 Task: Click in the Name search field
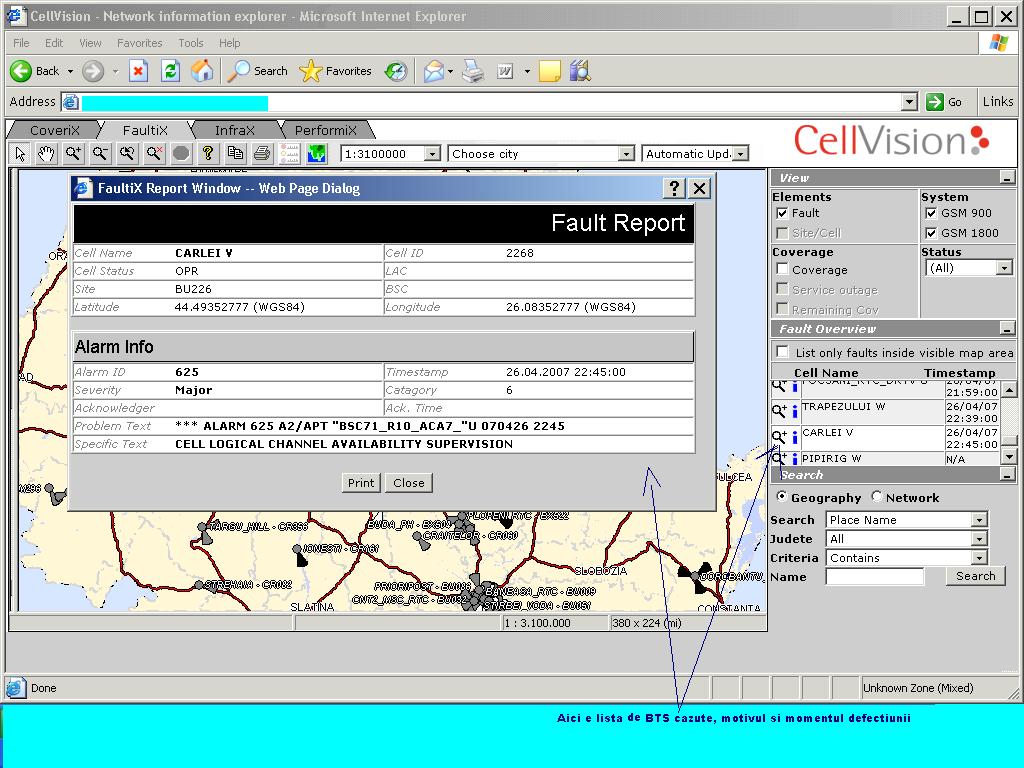(x=874, y=577)
